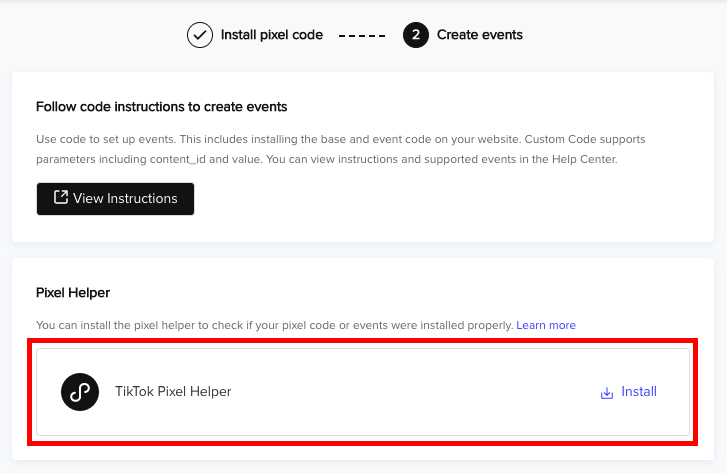The width and height of the screenshot is (727, 473).
Task: Open the Learn more link
Action: [546, 325]
